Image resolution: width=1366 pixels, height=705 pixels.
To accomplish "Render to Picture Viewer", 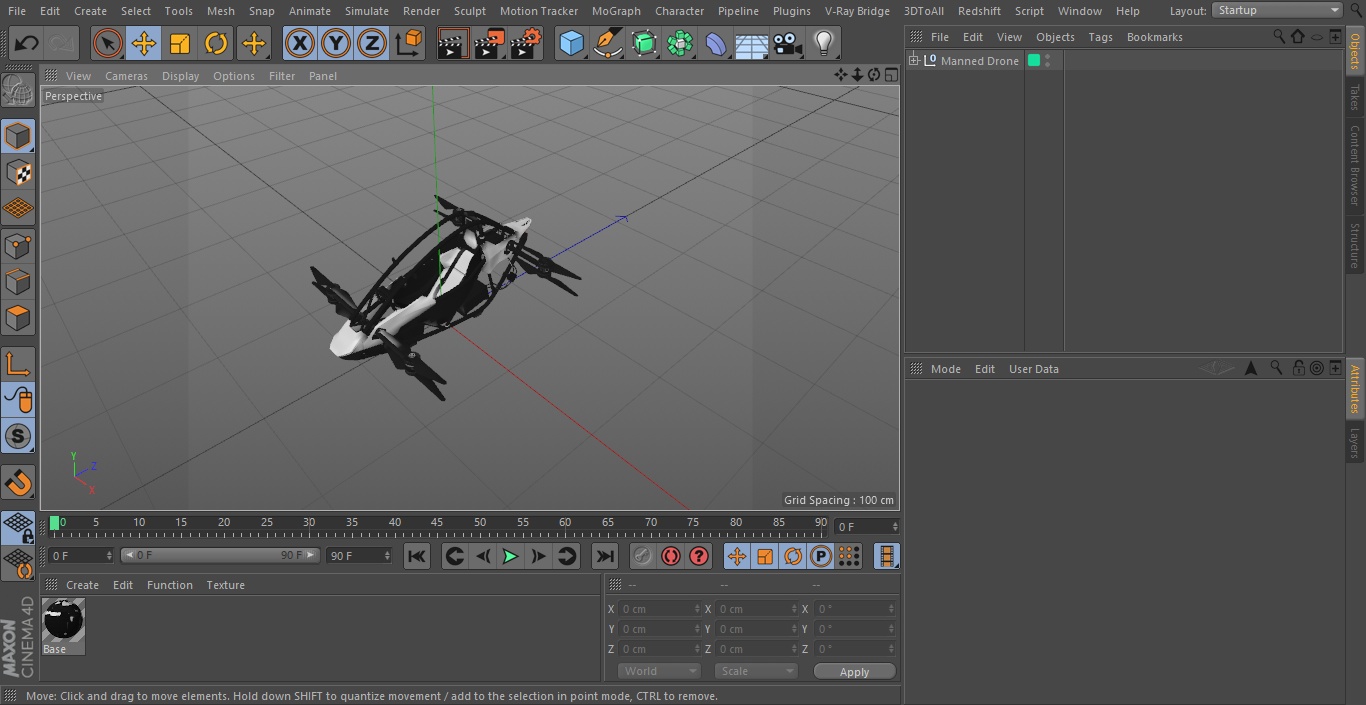I will click(489, 43).
